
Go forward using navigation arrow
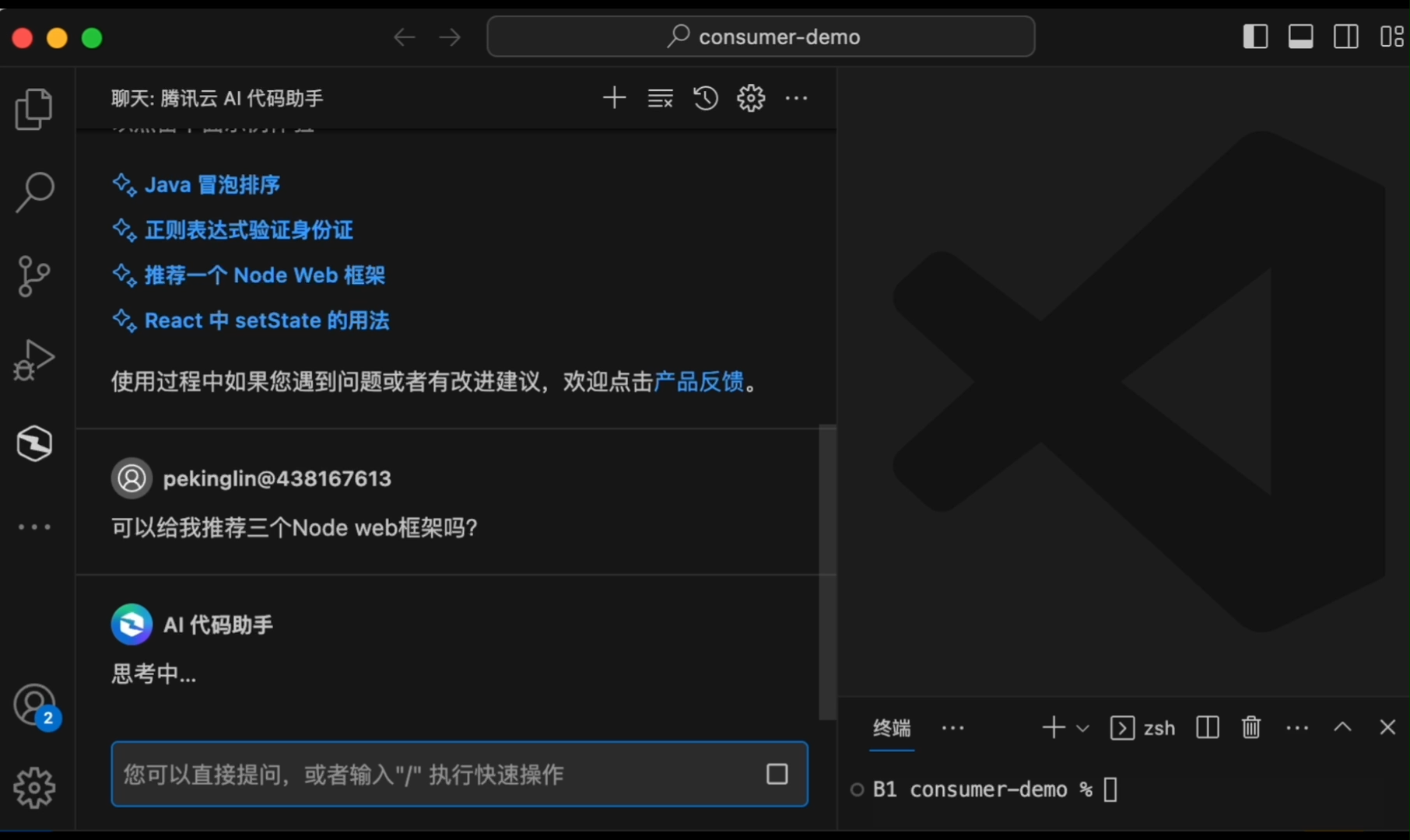450,37
